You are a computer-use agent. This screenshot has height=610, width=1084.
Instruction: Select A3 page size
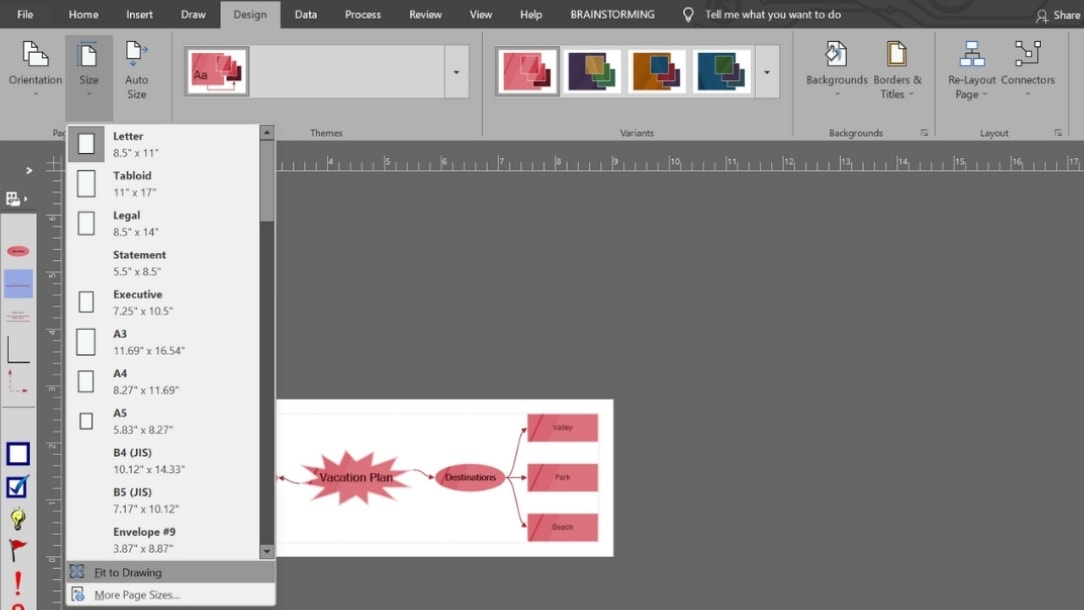(x=163, y=342)
